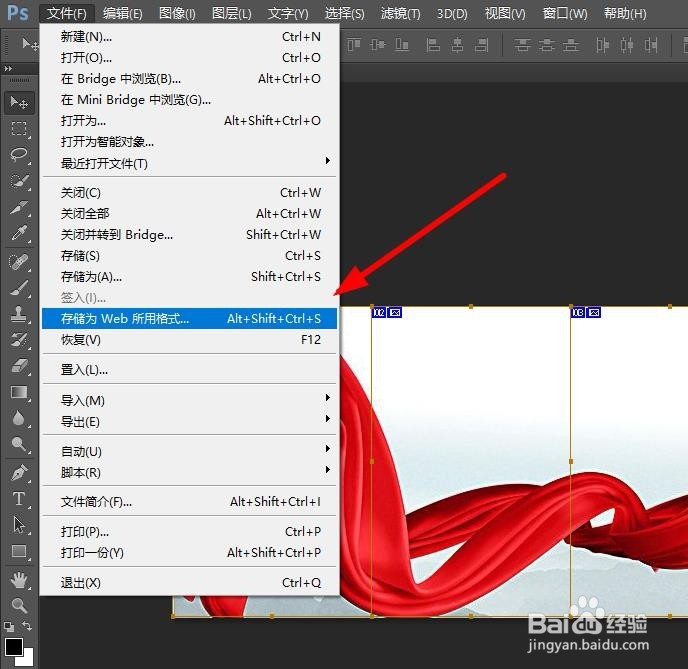Select the History Brush tool
This screenshot has width=688, height=669.
pyautogui.click(x=18, y=340)
